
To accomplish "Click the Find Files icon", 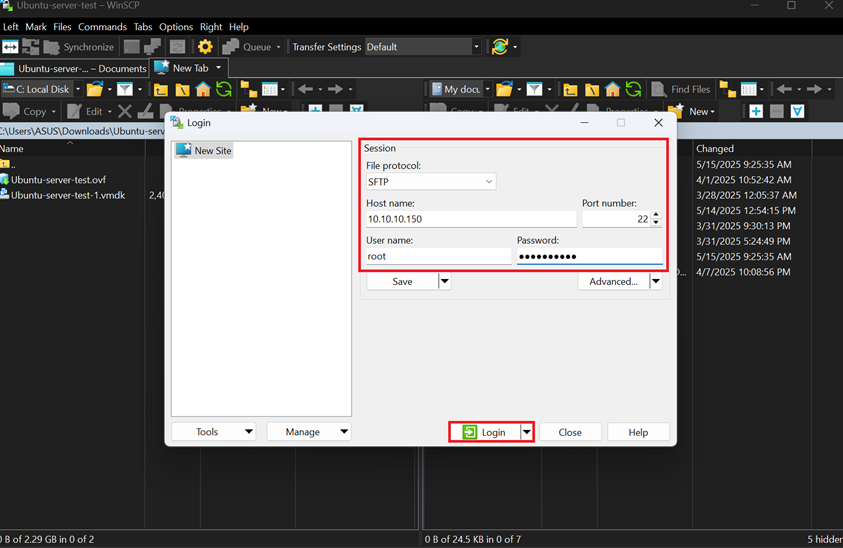I will (660, 89).
